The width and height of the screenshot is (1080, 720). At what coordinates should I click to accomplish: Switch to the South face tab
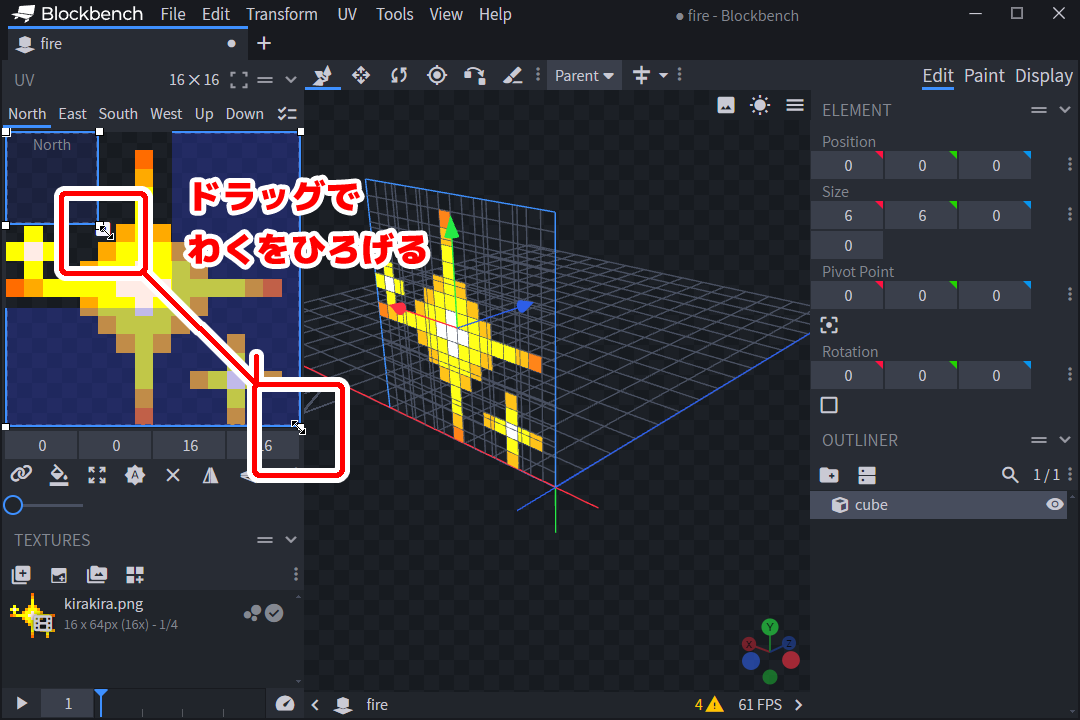pos(118,114)
